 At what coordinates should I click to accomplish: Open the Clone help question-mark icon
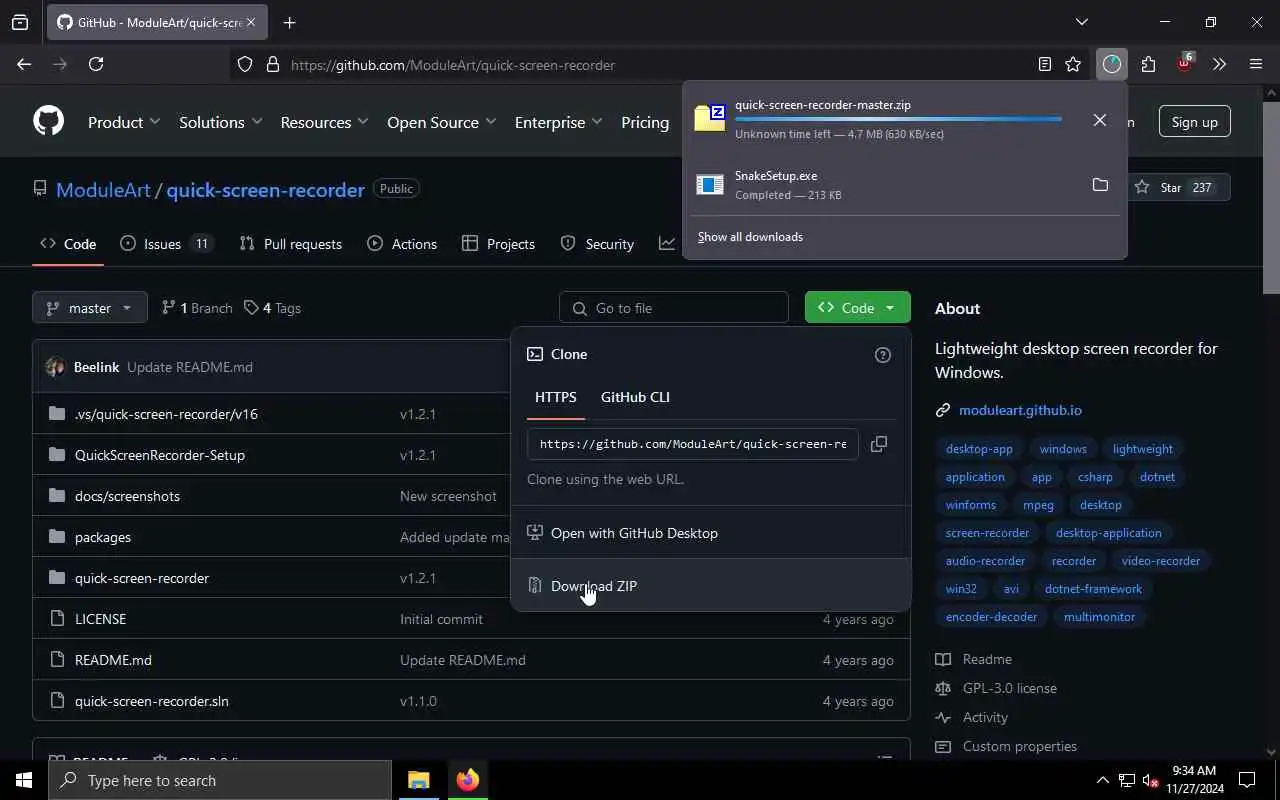coord(882,354)
